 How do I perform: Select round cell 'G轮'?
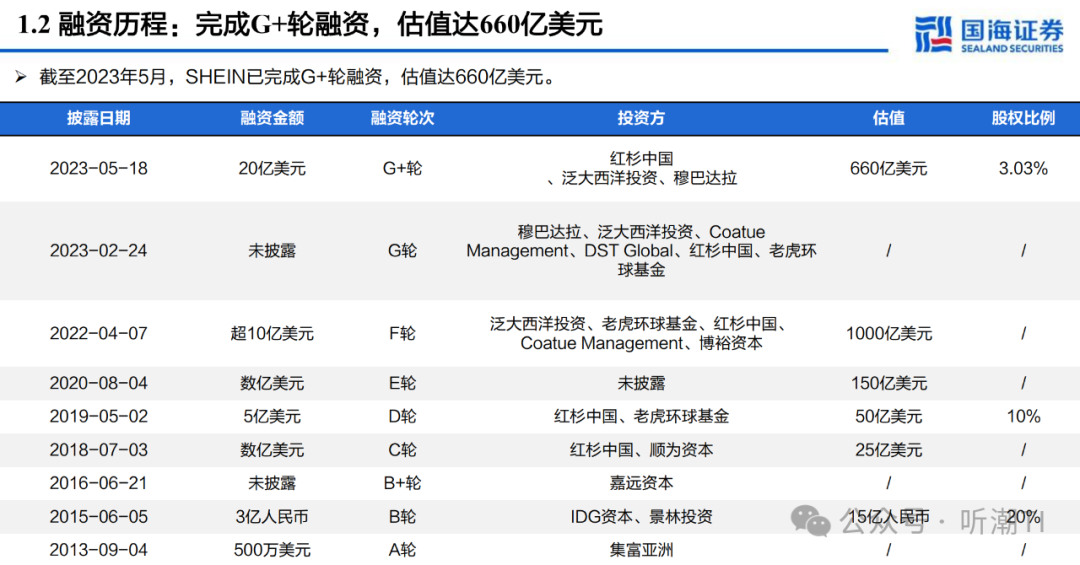402,251
